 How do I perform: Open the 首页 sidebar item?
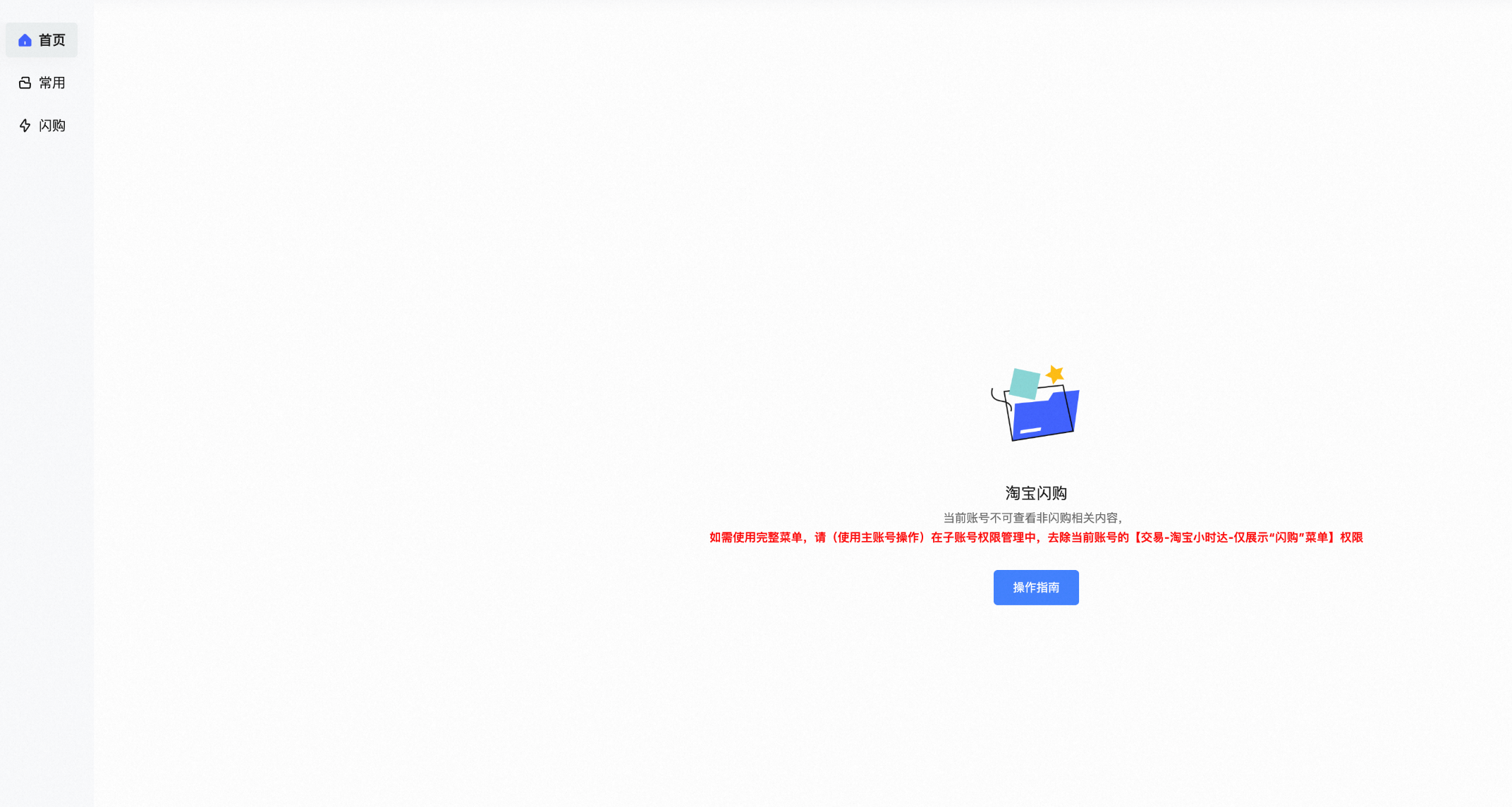tap(42, 40)
